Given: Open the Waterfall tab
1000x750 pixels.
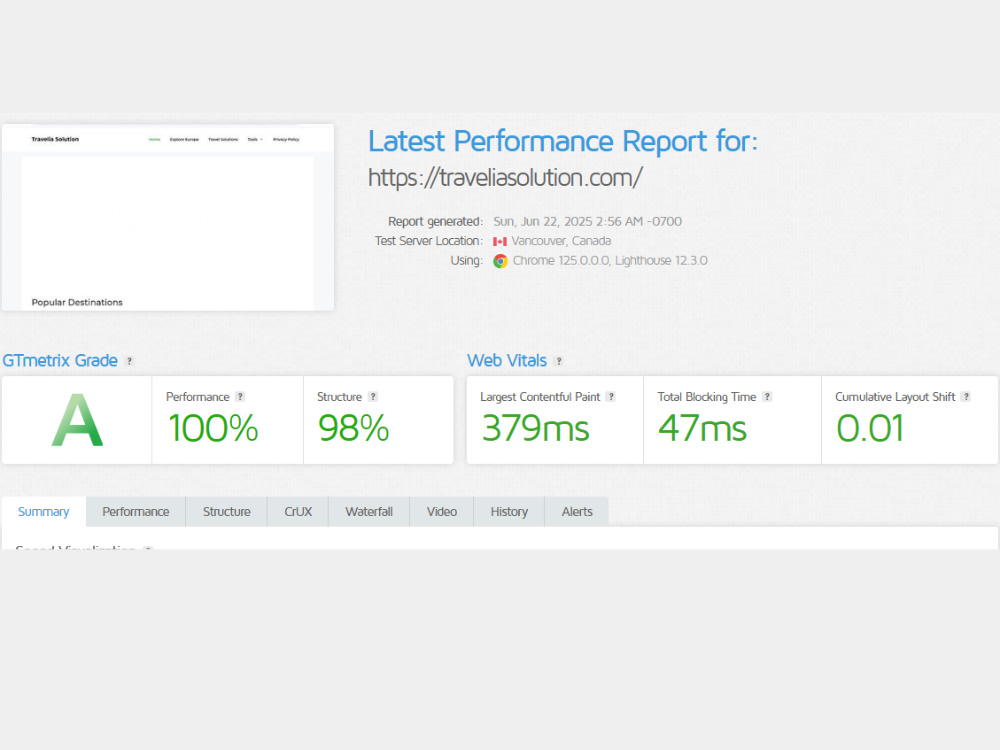Looking at the screenshot, I should tap(369, 511).
